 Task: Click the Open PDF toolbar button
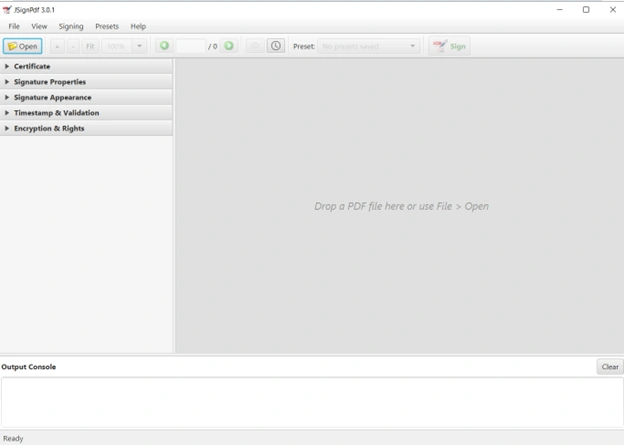23,46
